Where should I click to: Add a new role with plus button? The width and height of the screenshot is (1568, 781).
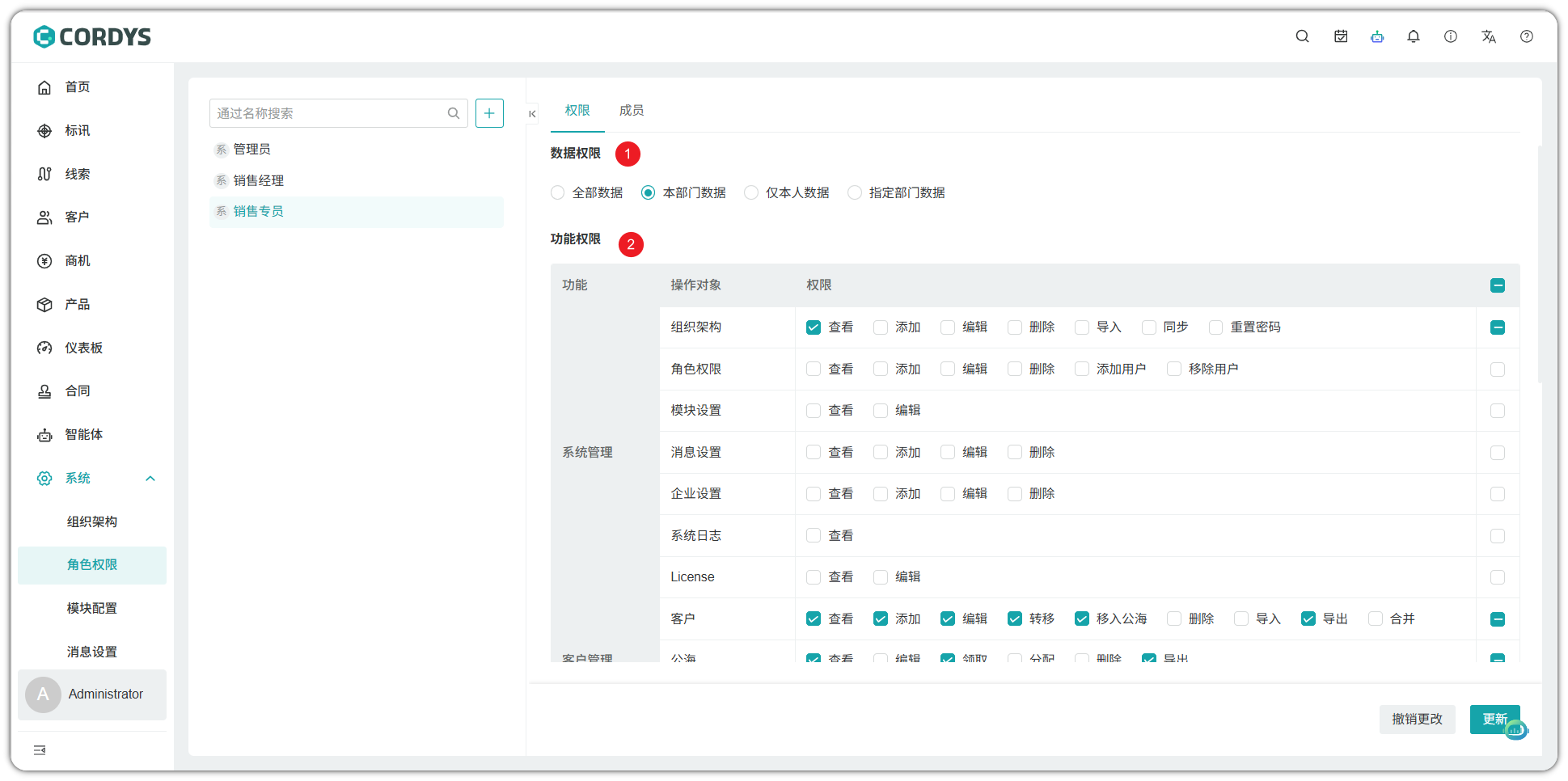[489, 113]
